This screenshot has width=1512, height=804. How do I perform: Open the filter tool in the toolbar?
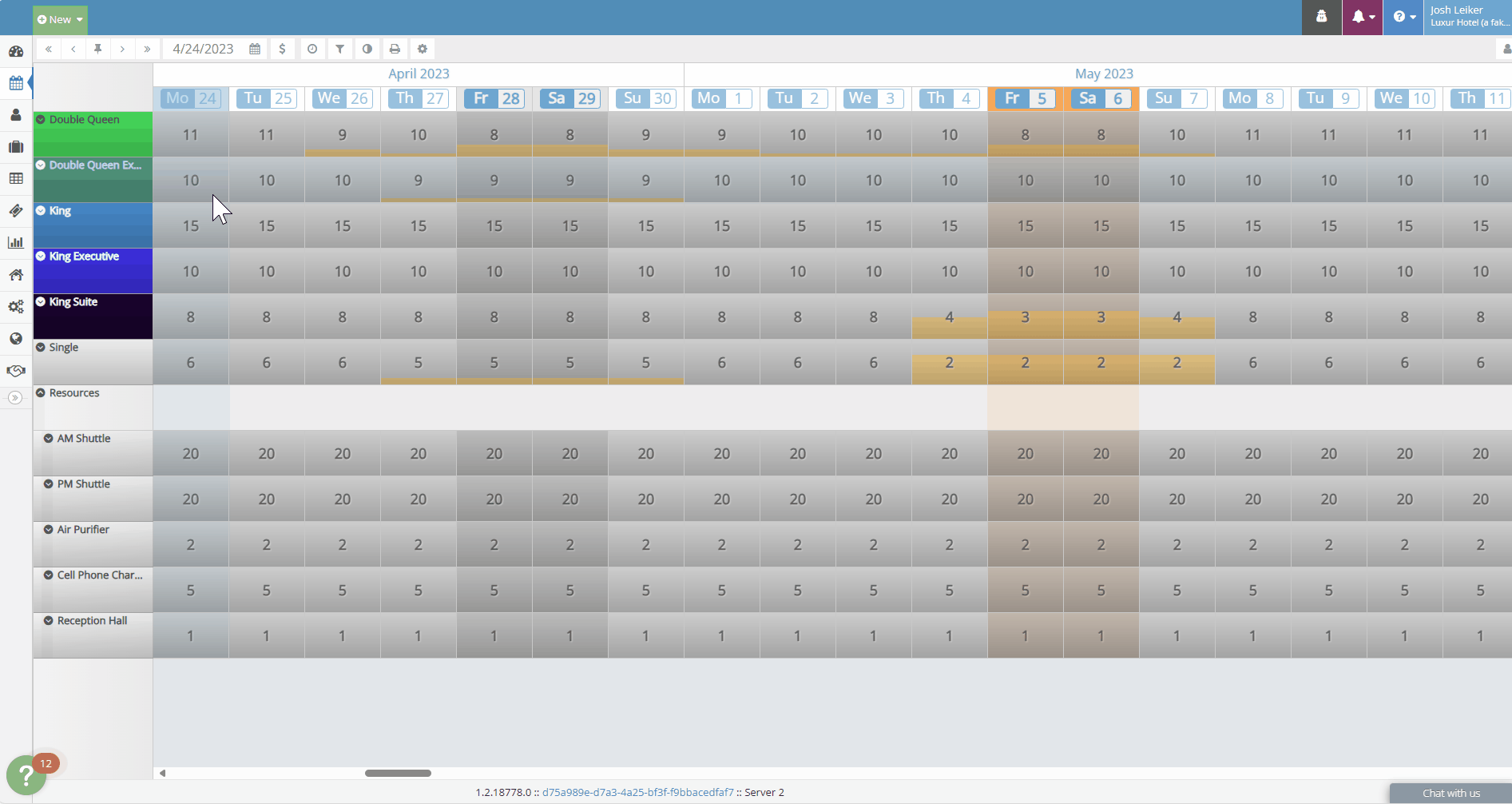(339, 49)
